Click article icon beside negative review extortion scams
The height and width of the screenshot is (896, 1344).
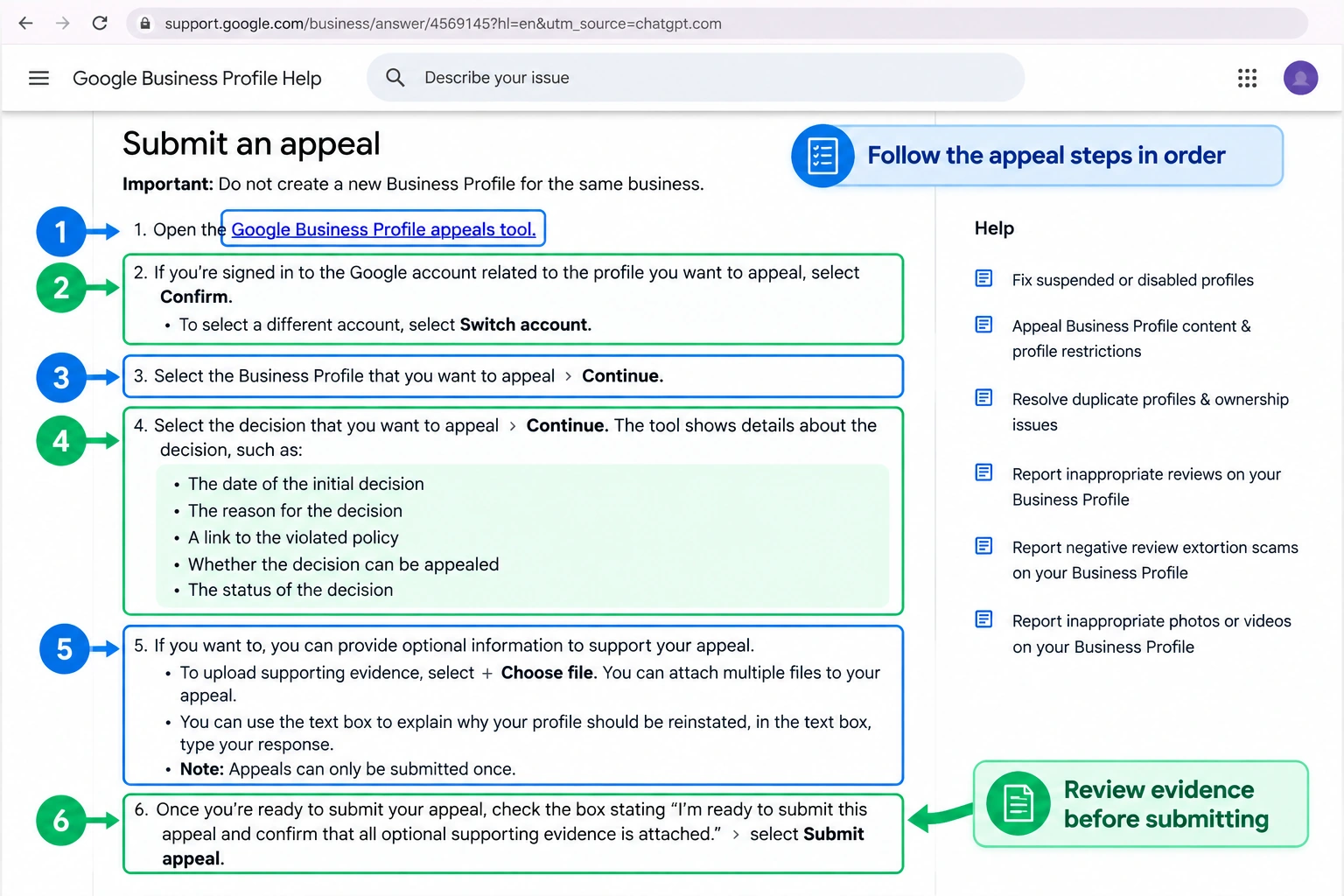tap(983, 546)
